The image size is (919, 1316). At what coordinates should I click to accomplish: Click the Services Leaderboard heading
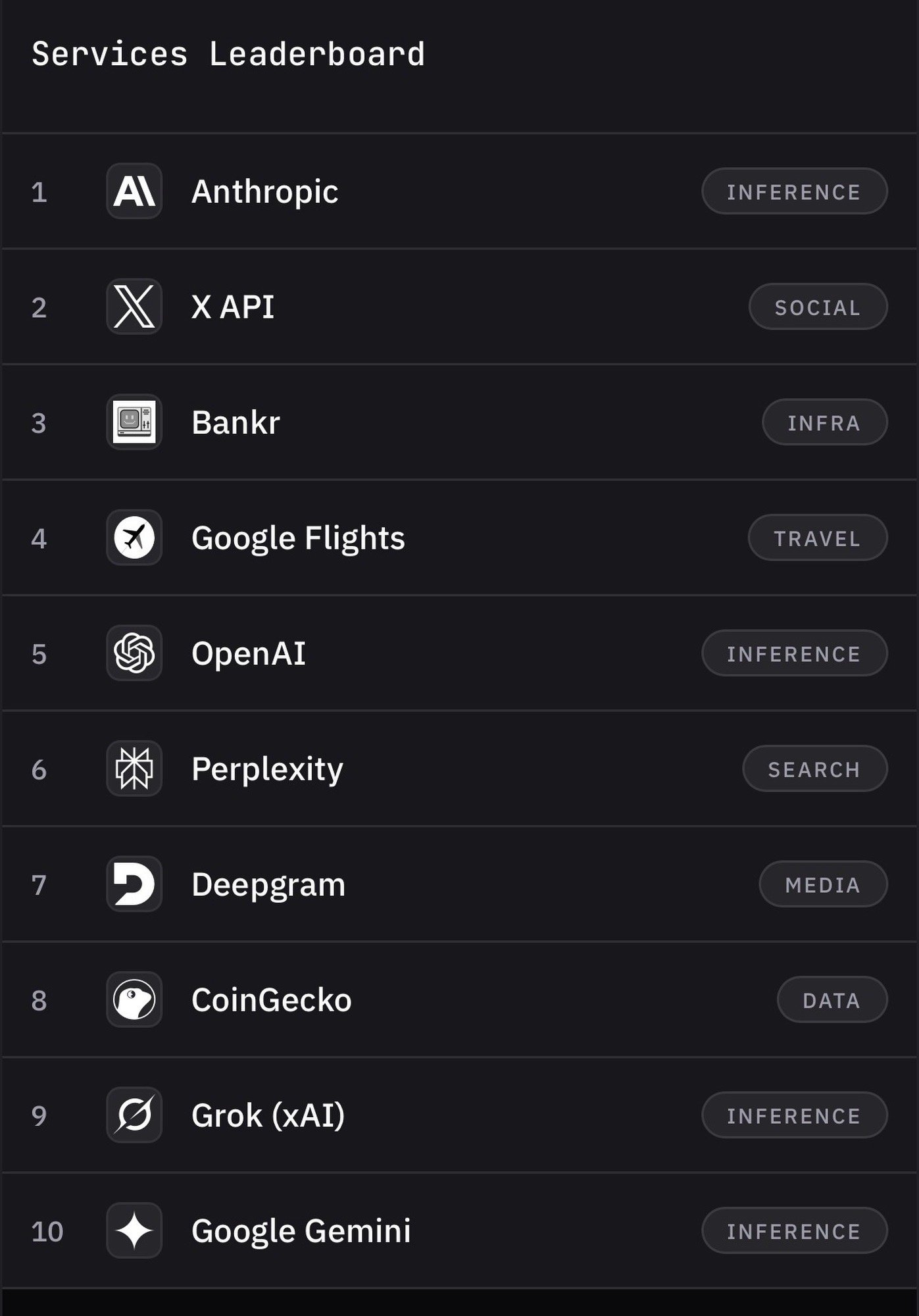click(228, 54)
